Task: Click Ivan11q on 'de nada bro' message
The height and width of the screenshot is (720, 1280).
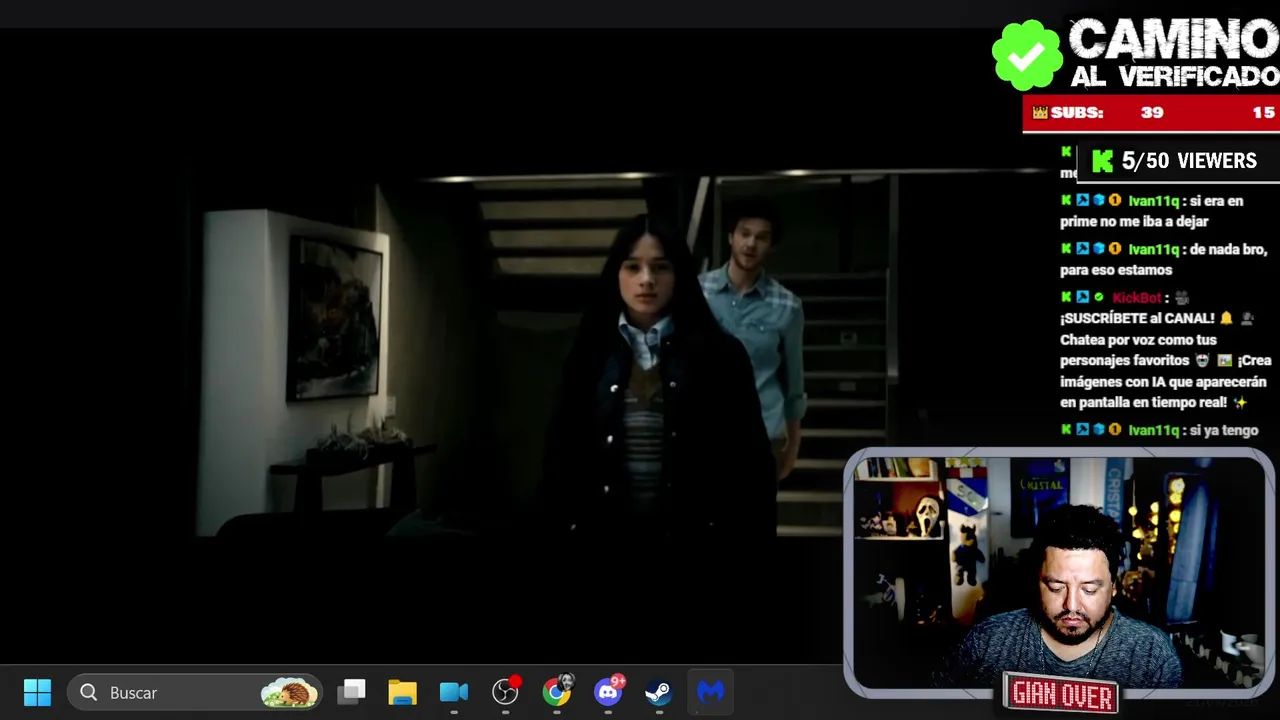Action: 1153,249
